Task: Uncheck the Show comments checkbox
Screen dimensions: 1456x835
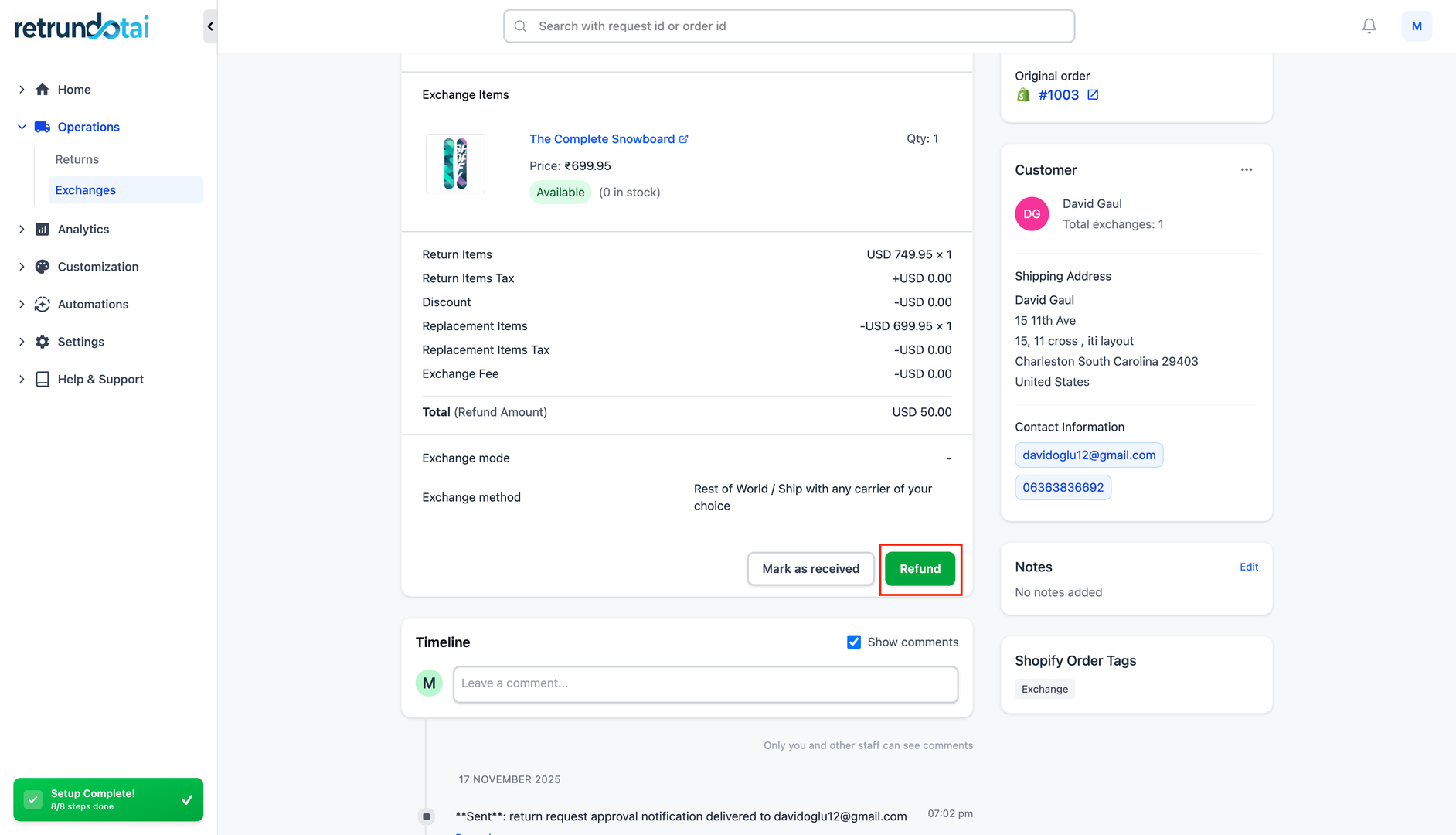Action: pos(853,642)
